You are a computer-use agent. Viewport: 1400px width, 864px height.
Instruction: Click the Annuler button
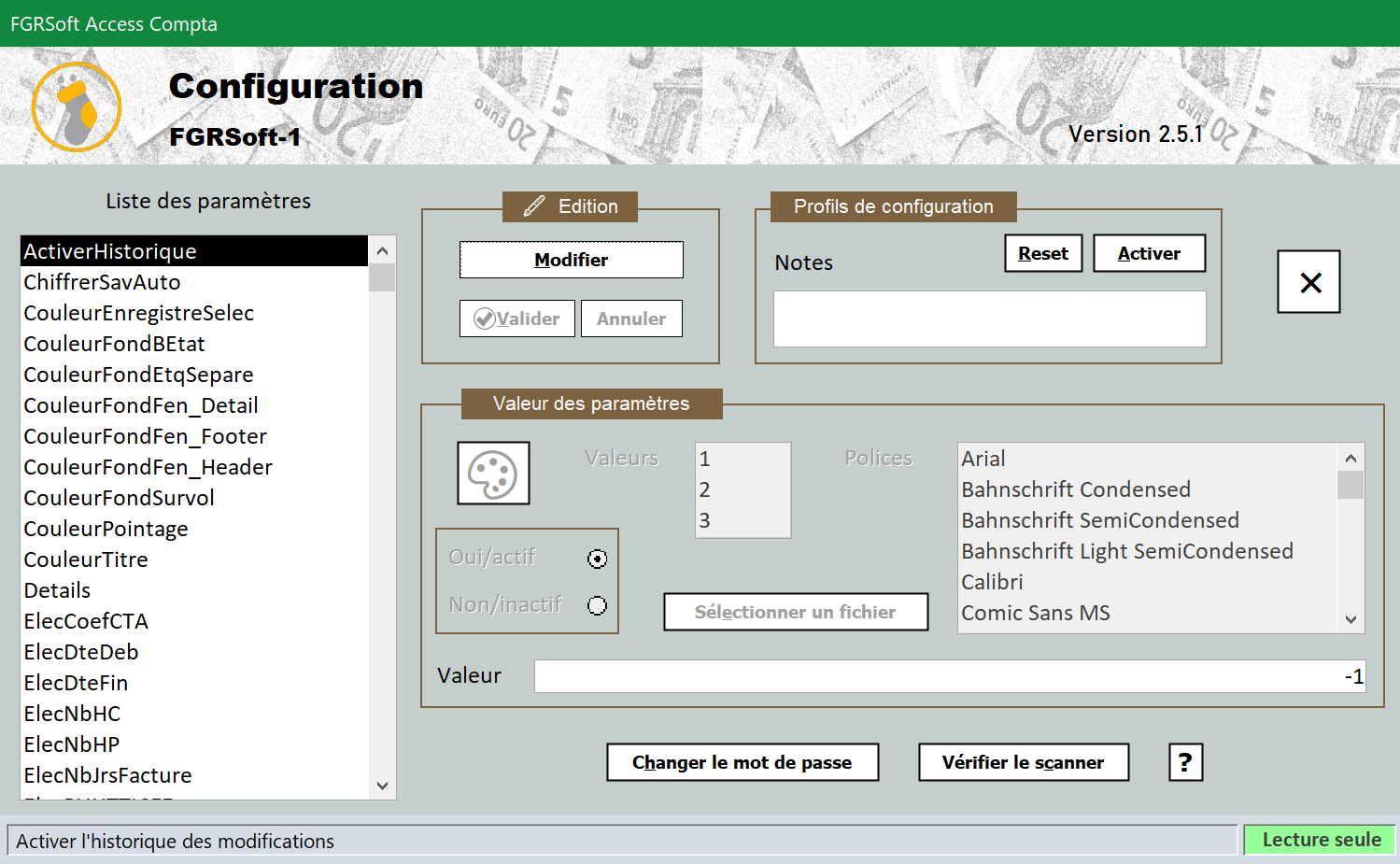click(631, 319)
